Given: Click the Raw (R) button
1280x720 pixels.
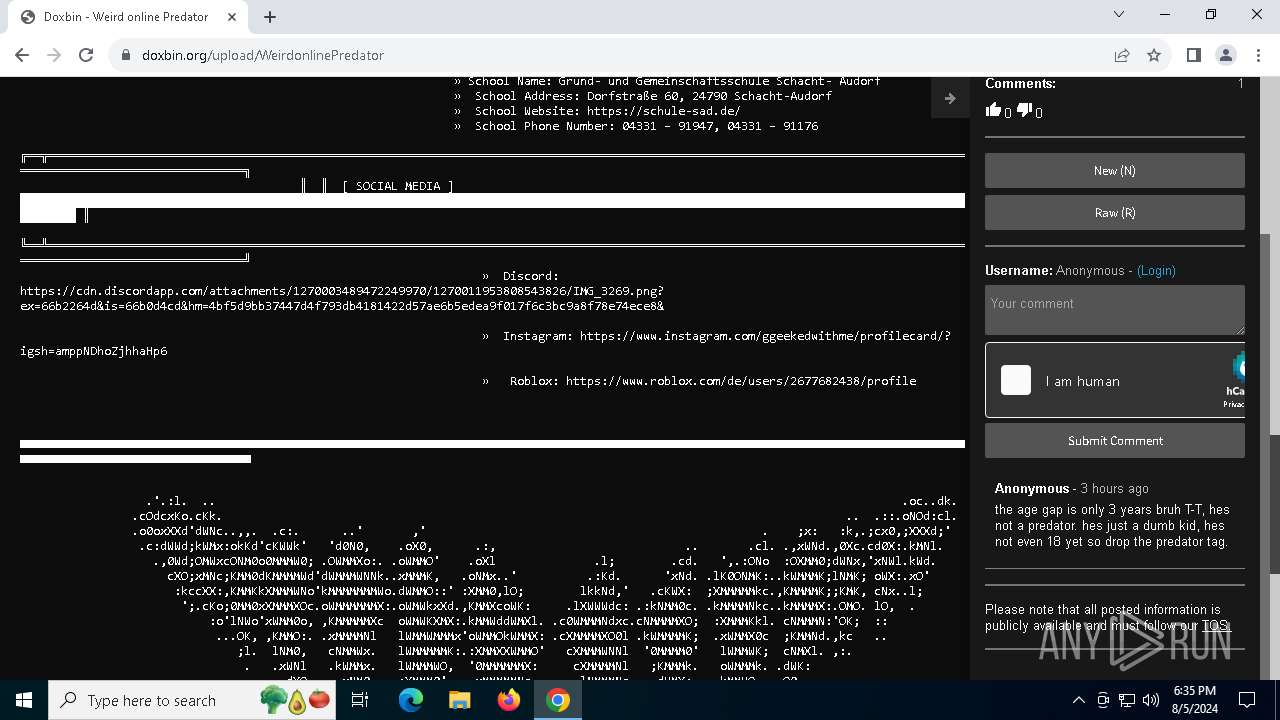Looking at the screenshot, I should [x=1115, y=213].
